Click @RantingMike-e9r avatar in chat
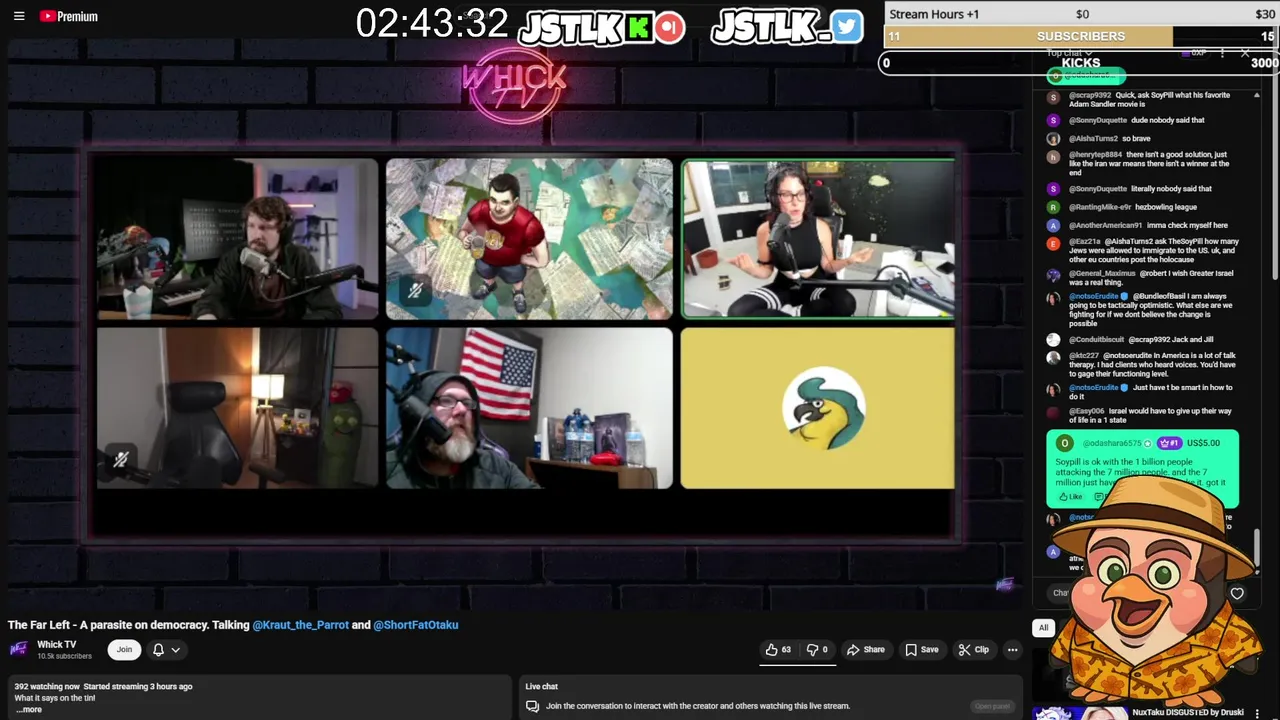The width and height of the screenshot is (1280, 720). pos(1053,207)
